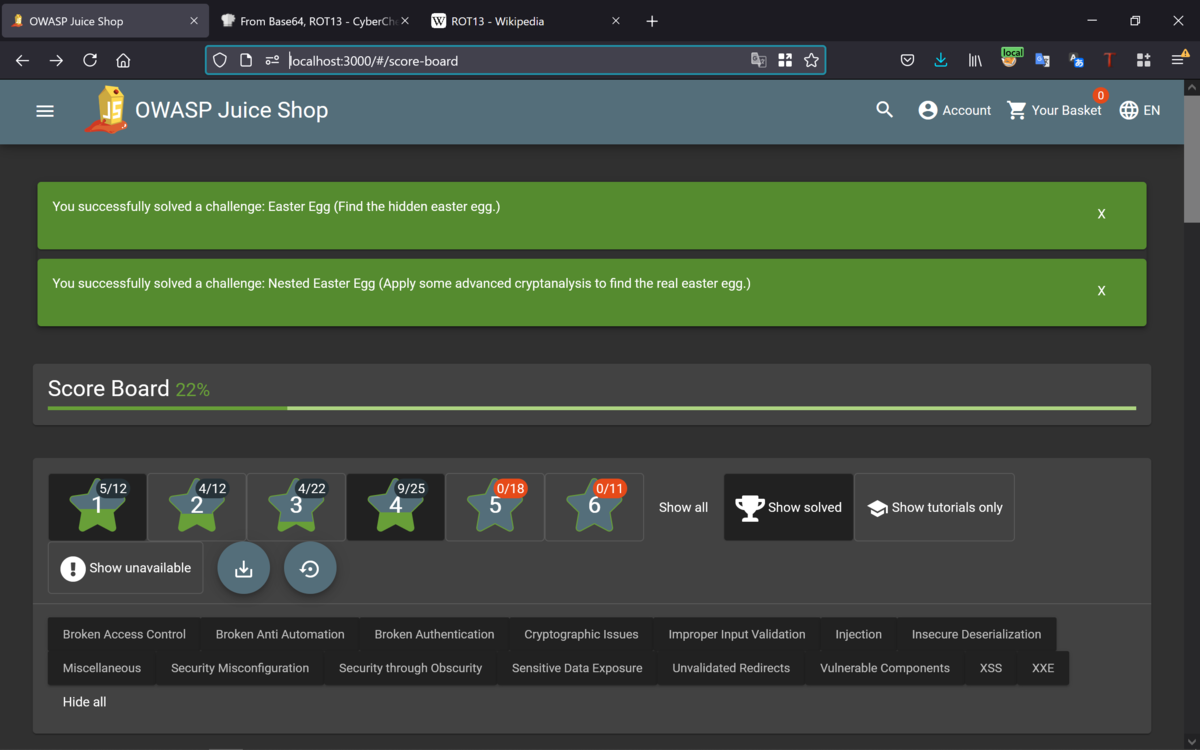The image size is (1200, 750).
Task: Toggle Improper Input Validation category
Action: (737, 634)
